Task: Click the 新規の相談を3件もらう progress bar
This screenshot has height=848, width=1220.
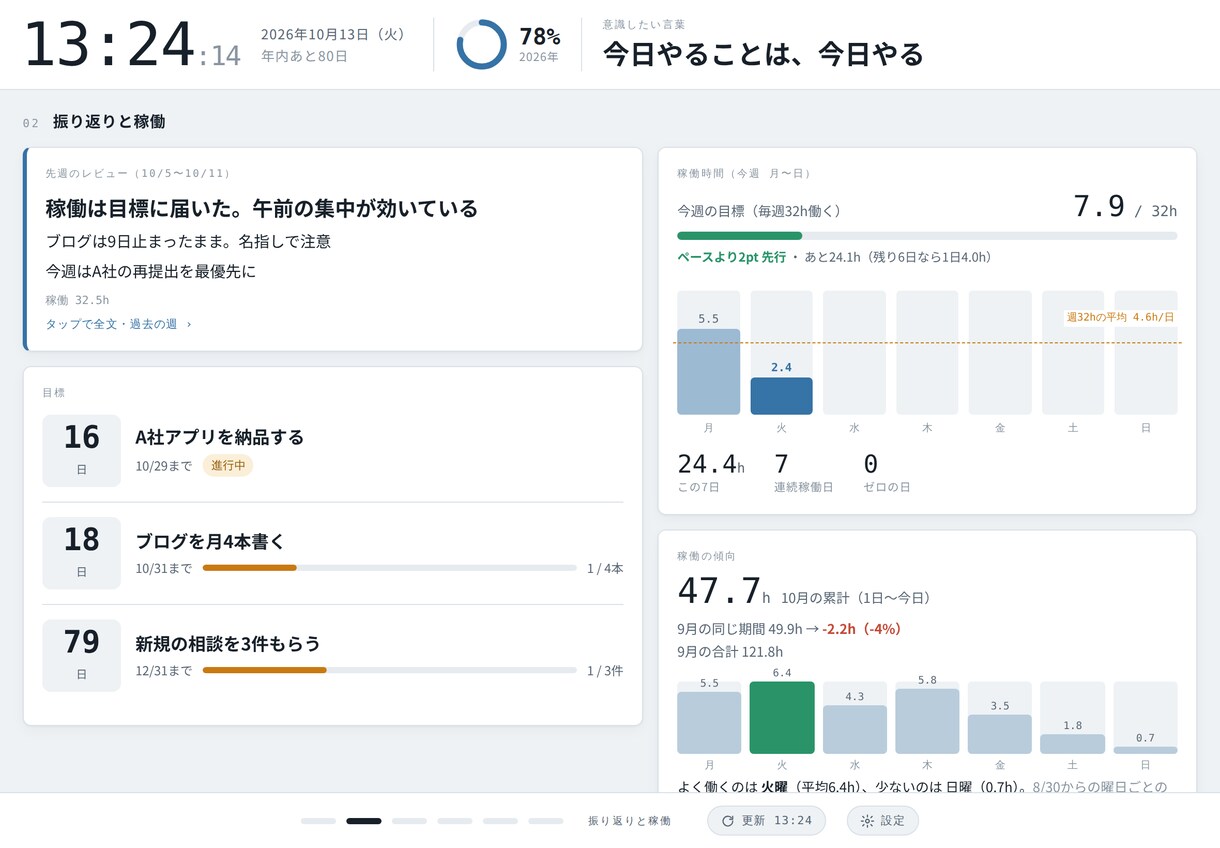Action: [x=390, y=670]
